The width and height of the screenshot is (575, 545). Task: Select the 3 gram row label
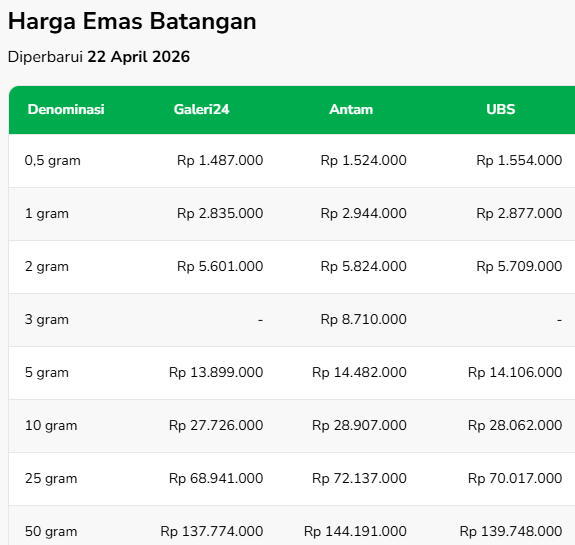47,319
